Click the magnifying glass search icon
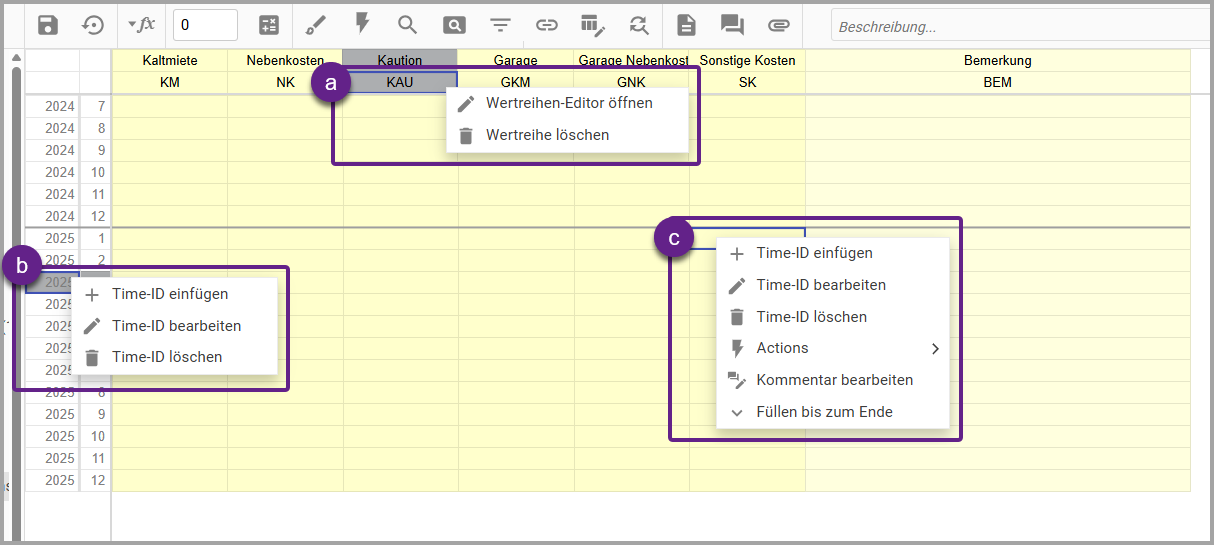Viewport: 1214px width, 545px height. click(x=407, y=25)
